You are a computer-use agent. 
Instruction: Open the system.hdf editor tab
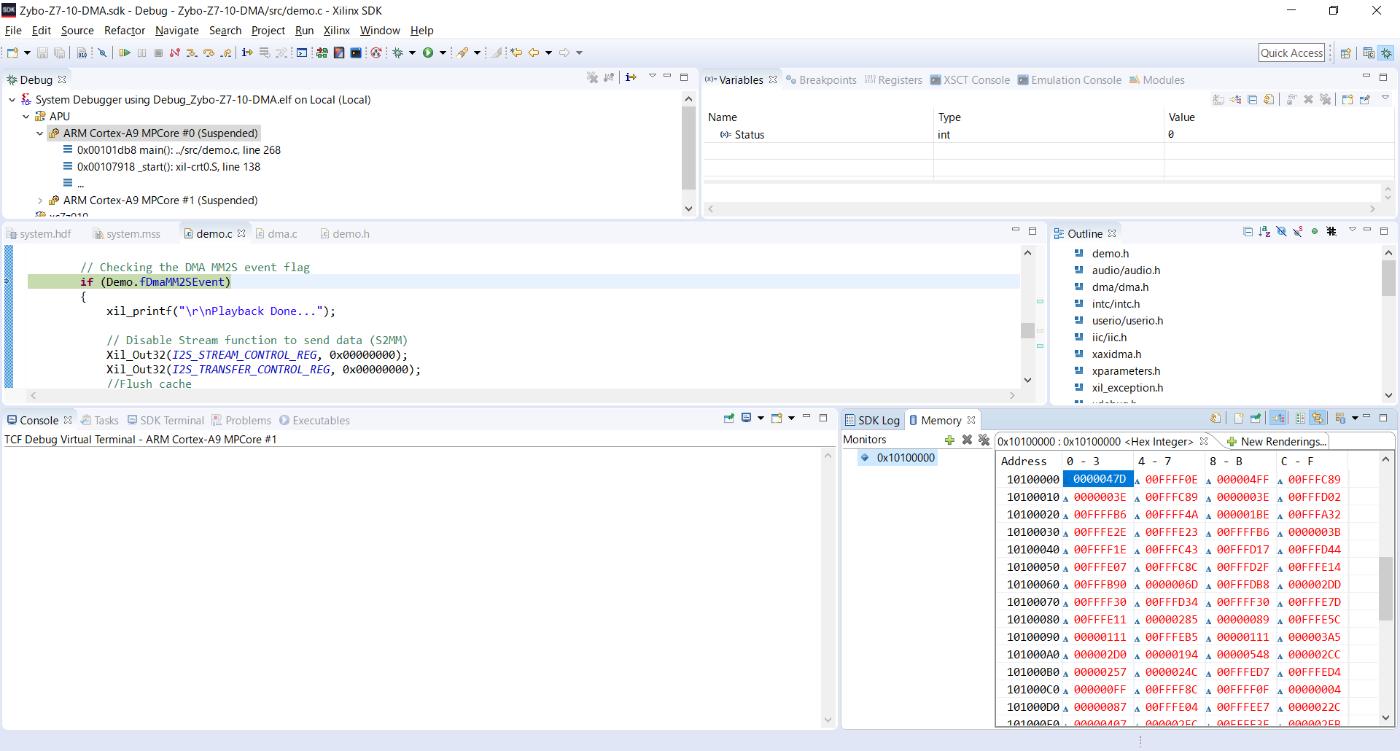[37, 234]
